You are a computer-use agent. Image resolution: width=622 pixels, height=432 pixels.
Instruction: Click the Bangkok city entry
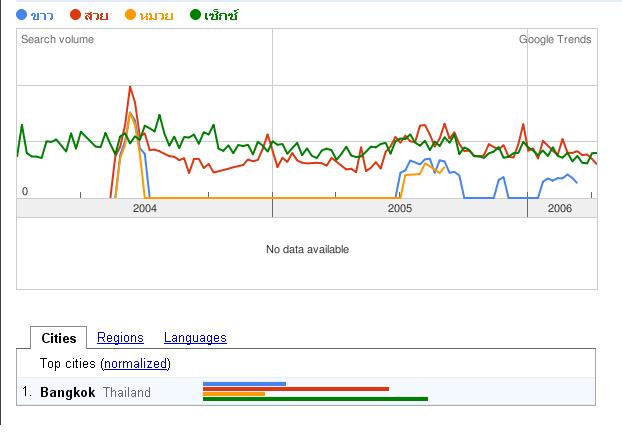[67, 392]
